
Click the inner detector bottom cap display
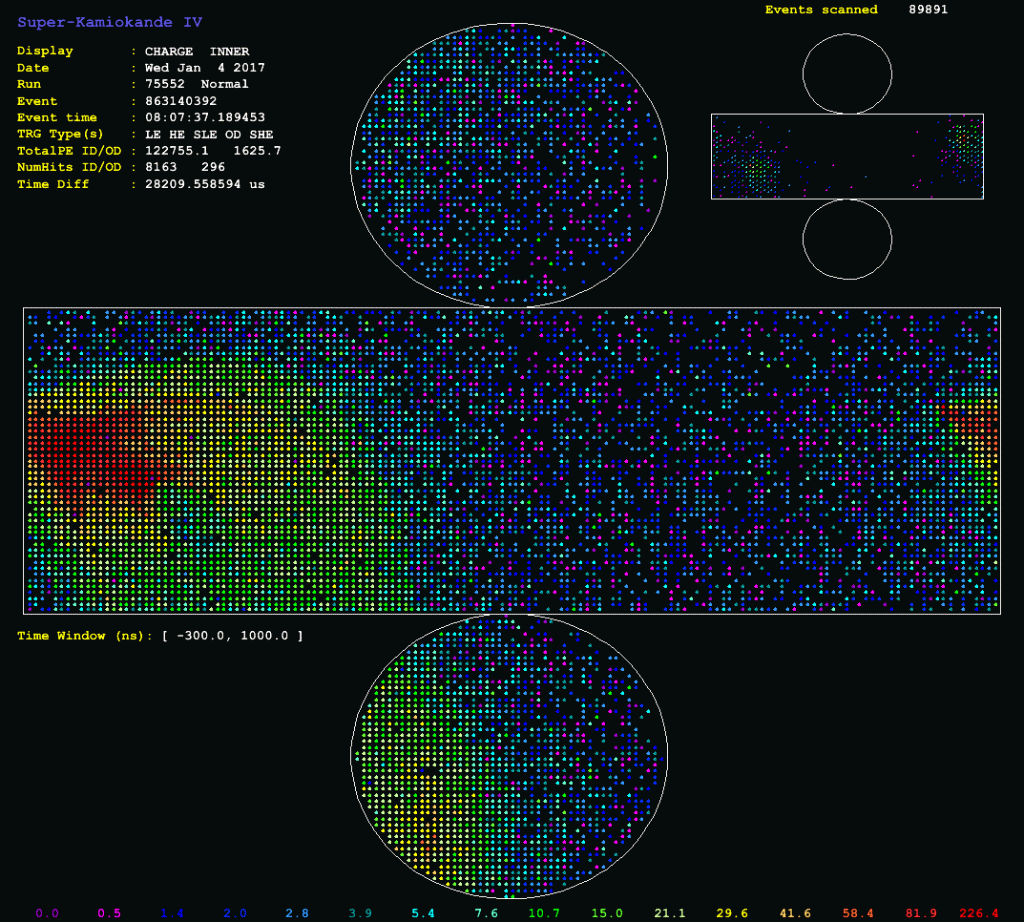[509, 756]
